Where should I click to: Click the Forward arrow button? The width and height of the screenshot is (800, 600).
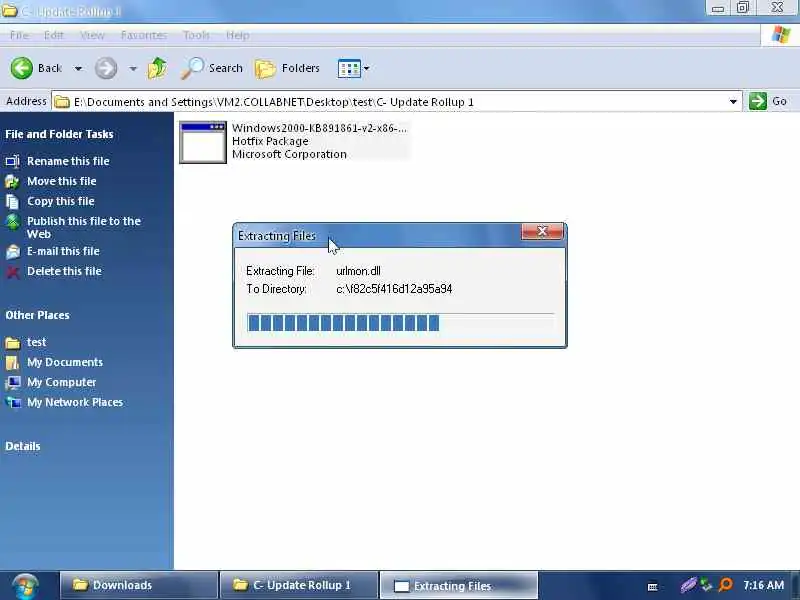tap(106, 68)
